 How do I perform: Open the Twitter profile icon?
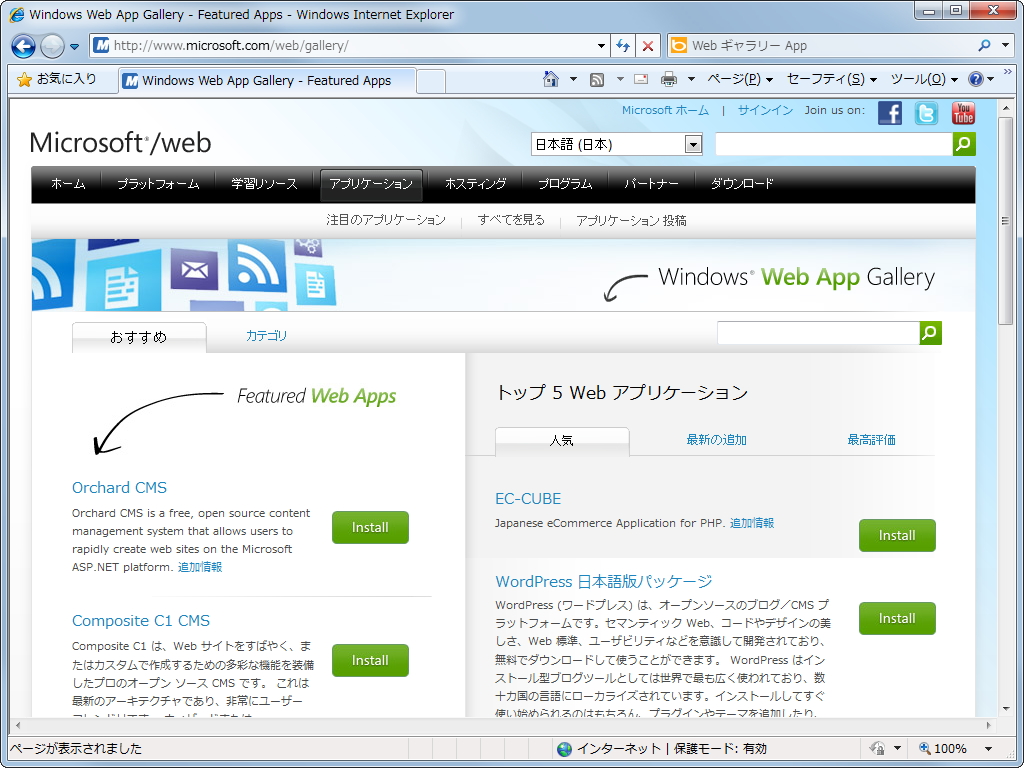click(x=925, y=113)
